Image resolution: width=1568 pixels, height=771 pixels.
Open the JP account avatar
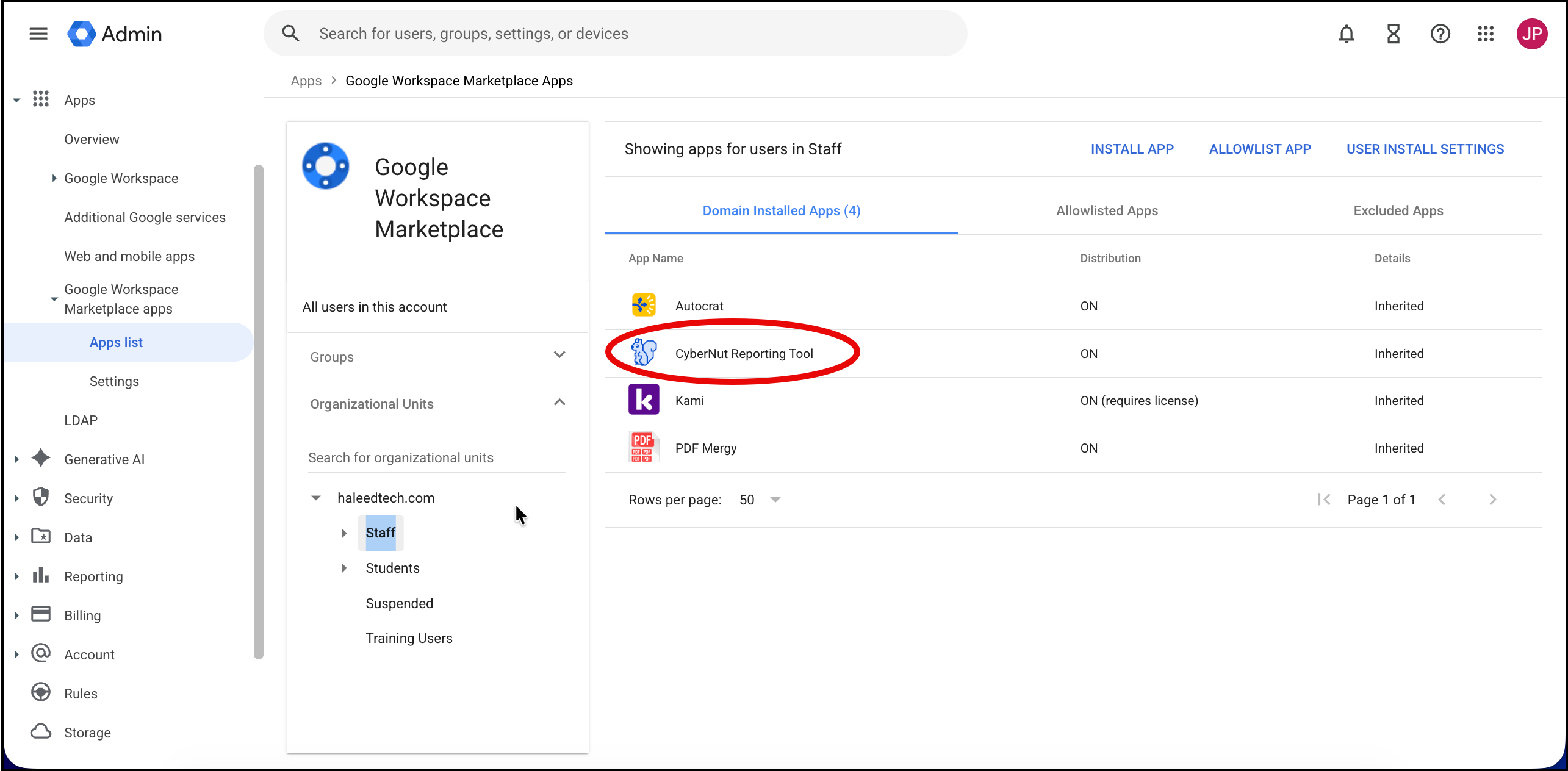1531,34
